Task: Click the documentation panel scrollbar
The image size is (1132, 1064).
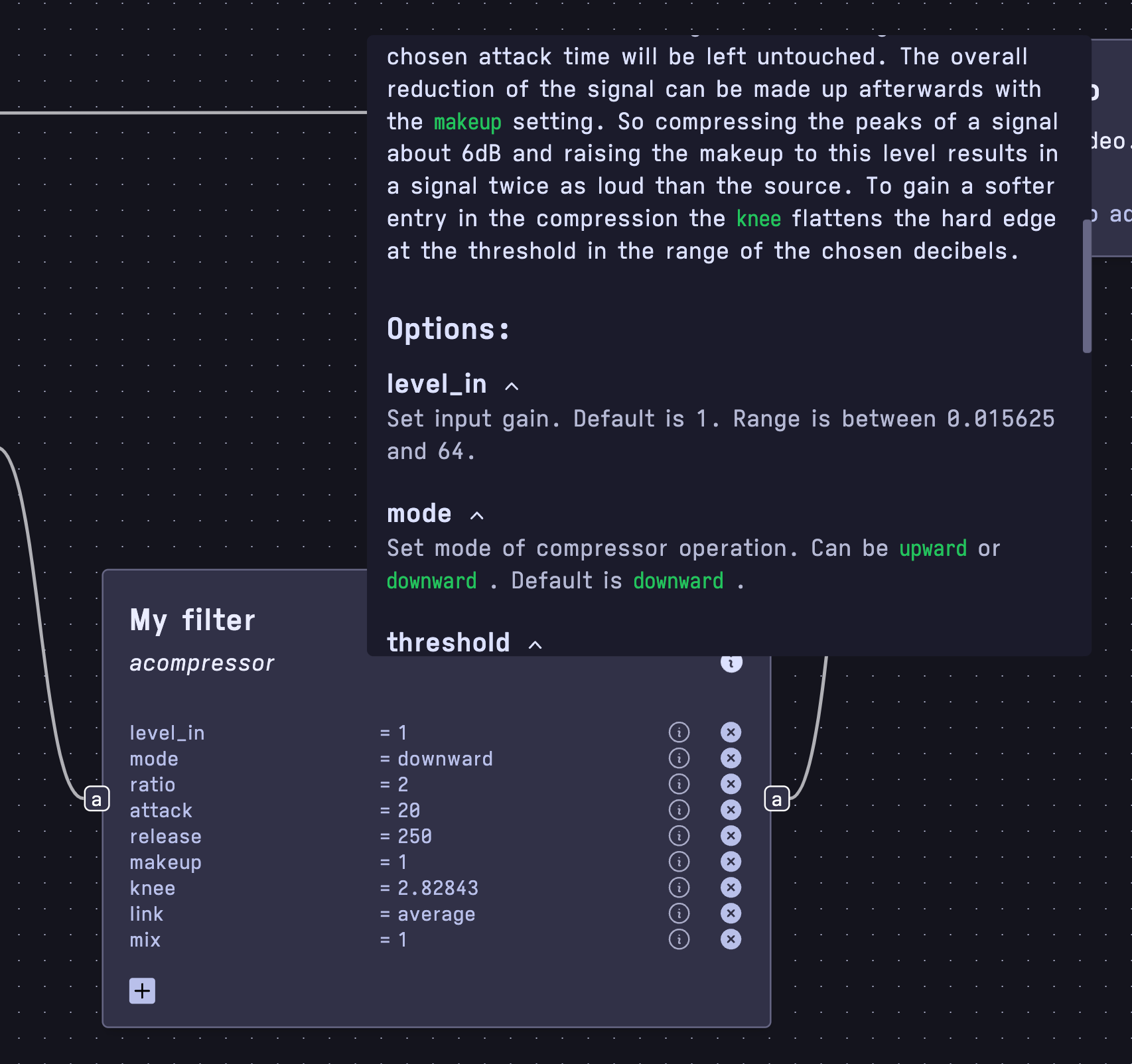Action: click(x=1086, y=285)
